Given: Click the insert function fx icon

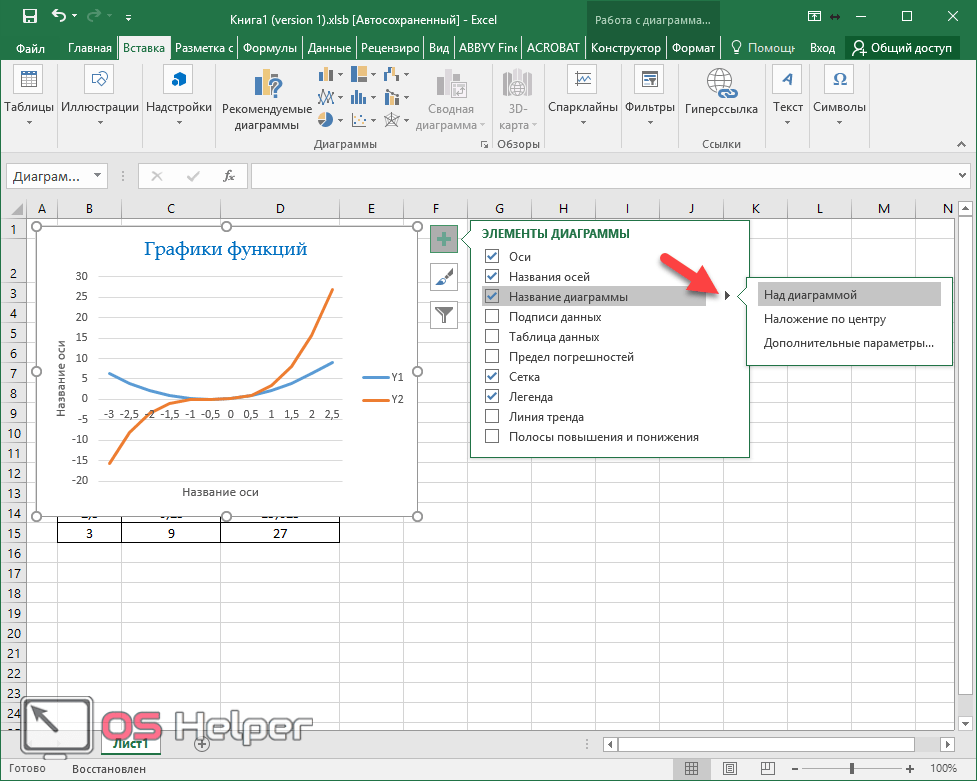Looking at the screenshot, I should coord(229,176).
